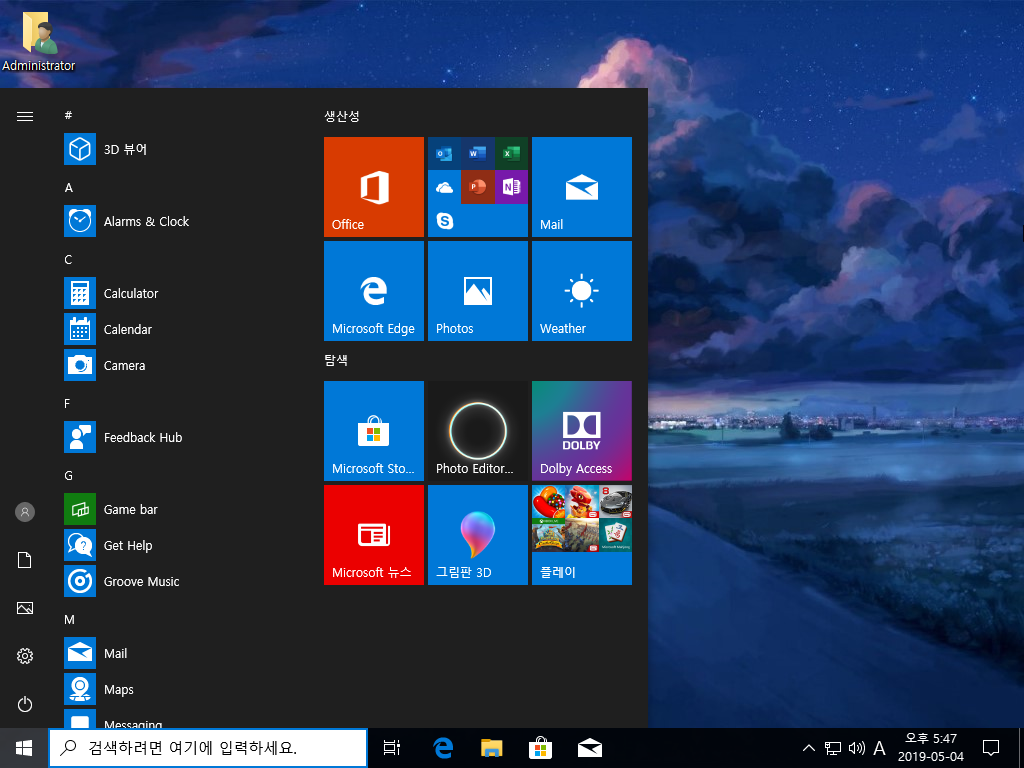The height and width of the screenshot is (768, 1024).
Task: Open the Microsoft Store tile
Action: pos(374,431)
